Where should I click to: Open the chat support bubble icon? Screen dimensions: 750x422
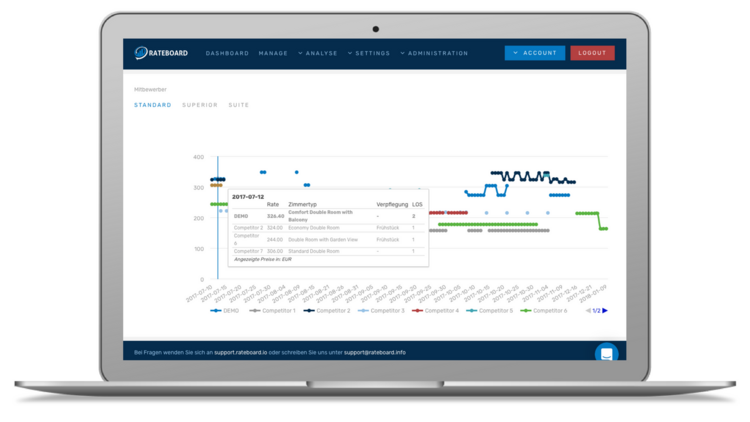[607, 354]
